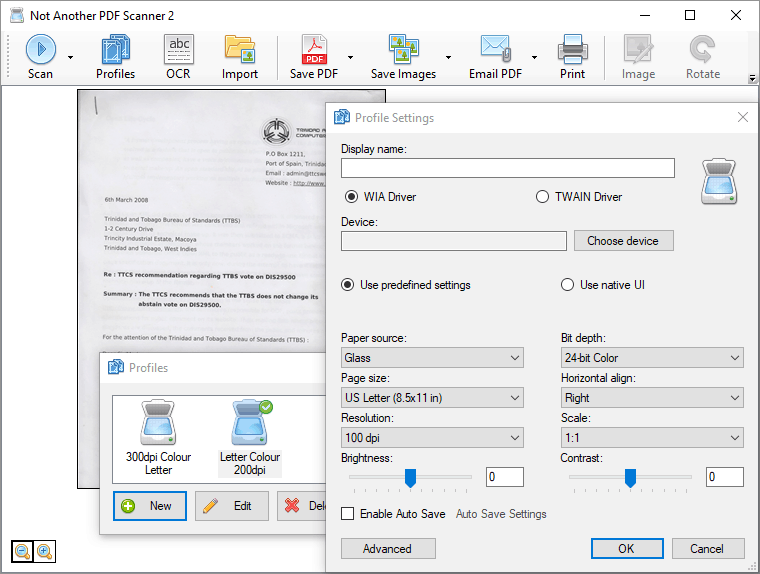Viewport: 760px width, 574px height.
Task: Choose the Use native UI option
Action: point(568,285)
